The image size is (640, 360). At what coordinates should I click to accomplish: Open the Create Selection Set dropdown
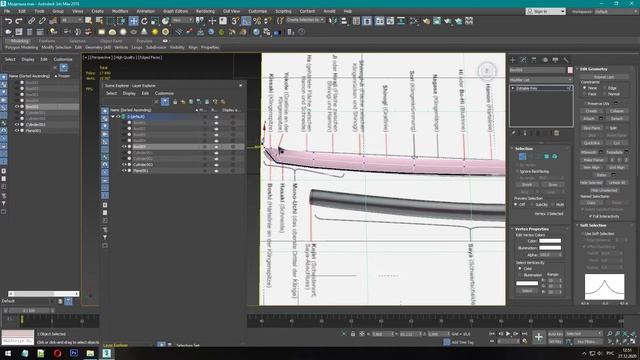(x=305, y=20)
